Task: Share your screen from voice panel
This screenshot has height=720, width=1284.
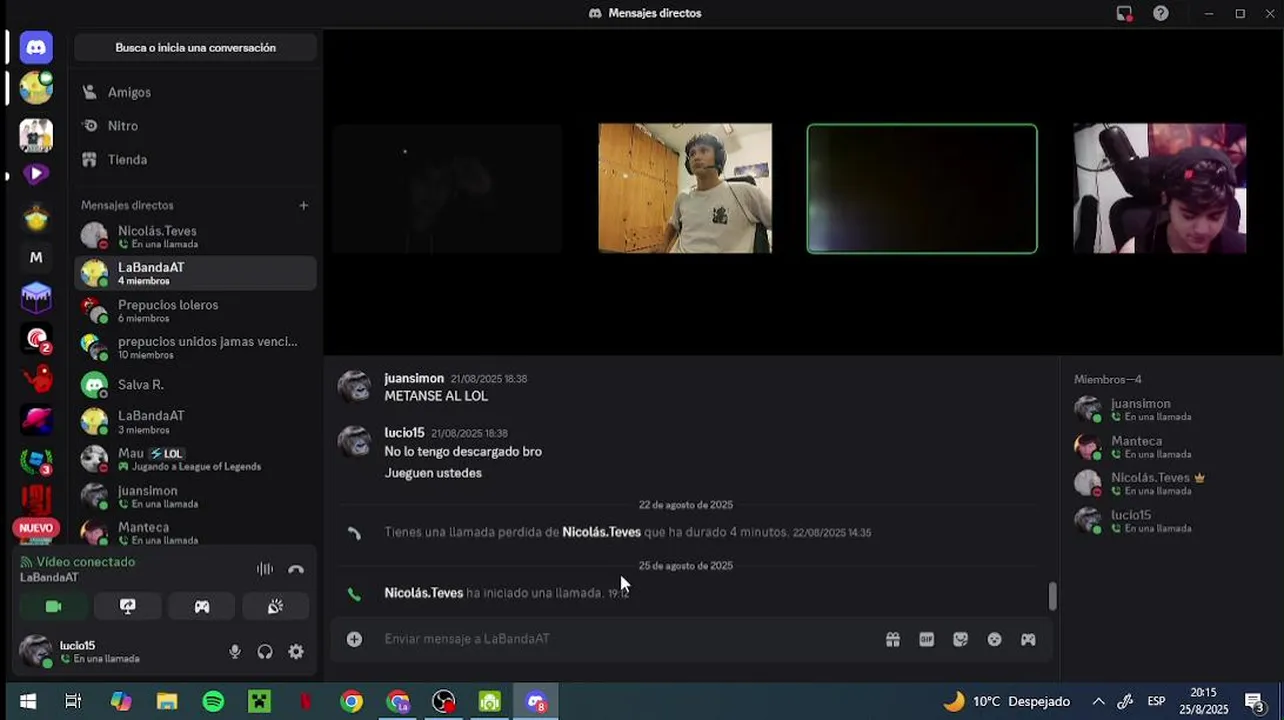Action: click(x=128, y=606)
